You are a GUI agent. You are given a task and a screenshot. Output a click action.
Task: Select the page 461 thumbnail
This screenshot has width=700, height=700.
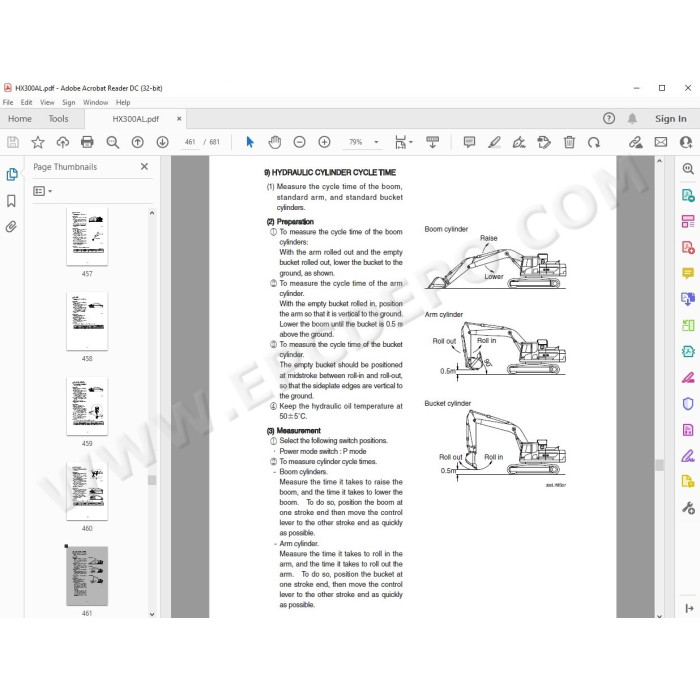tap(87, 576)
